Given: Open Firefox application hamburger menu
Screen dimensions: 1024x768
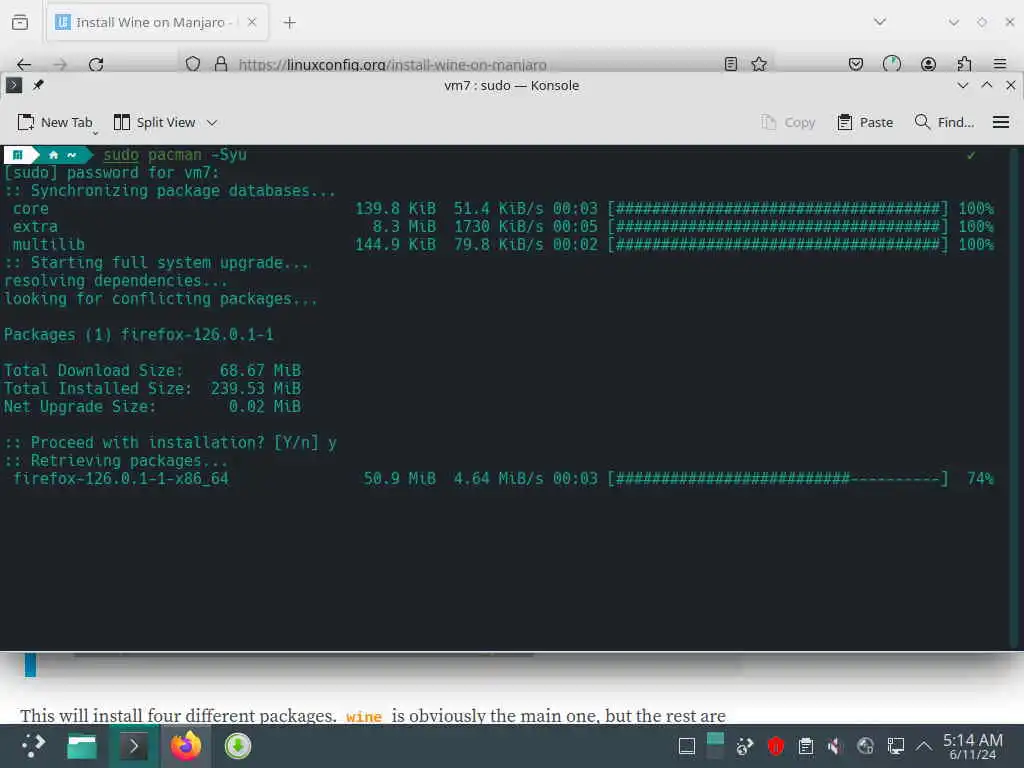Looking at the screenshot, I should pyautogui.click(x=1000, y=64).
